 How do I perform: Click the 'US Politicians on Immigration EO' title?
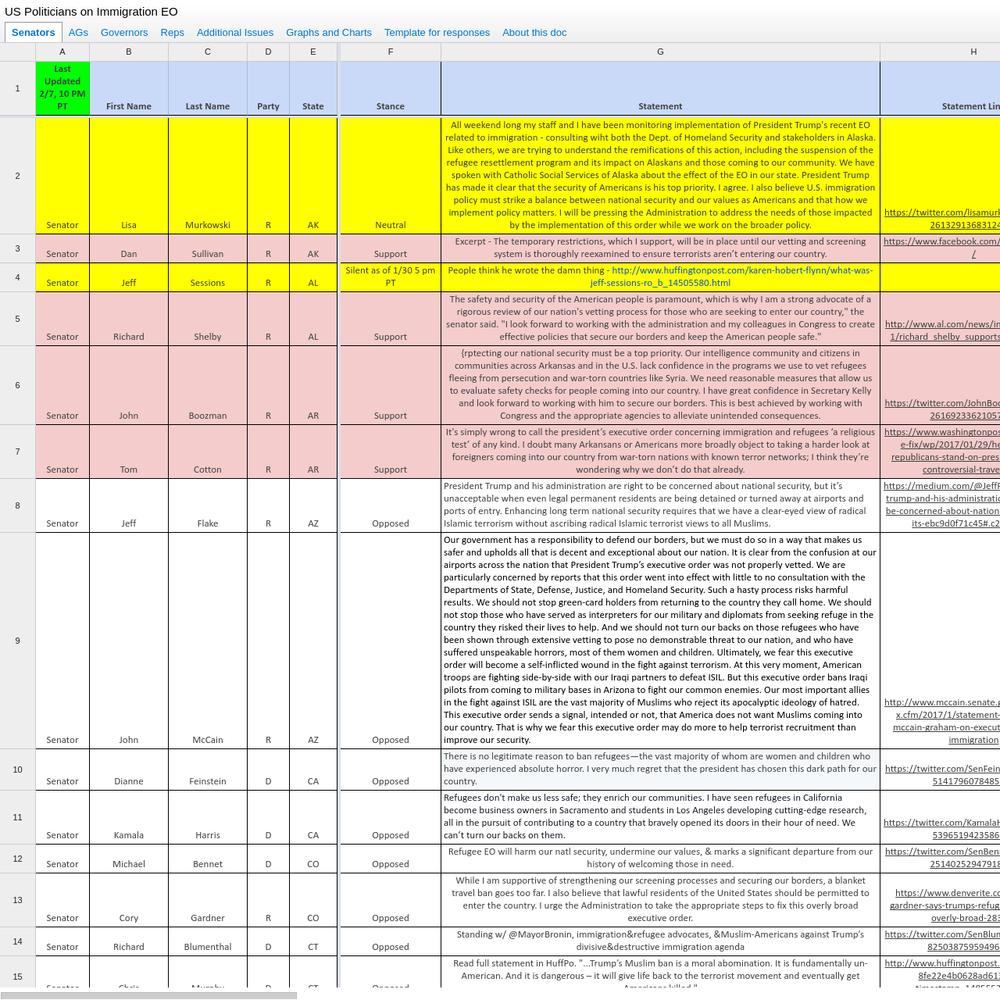tap(91, 11)
